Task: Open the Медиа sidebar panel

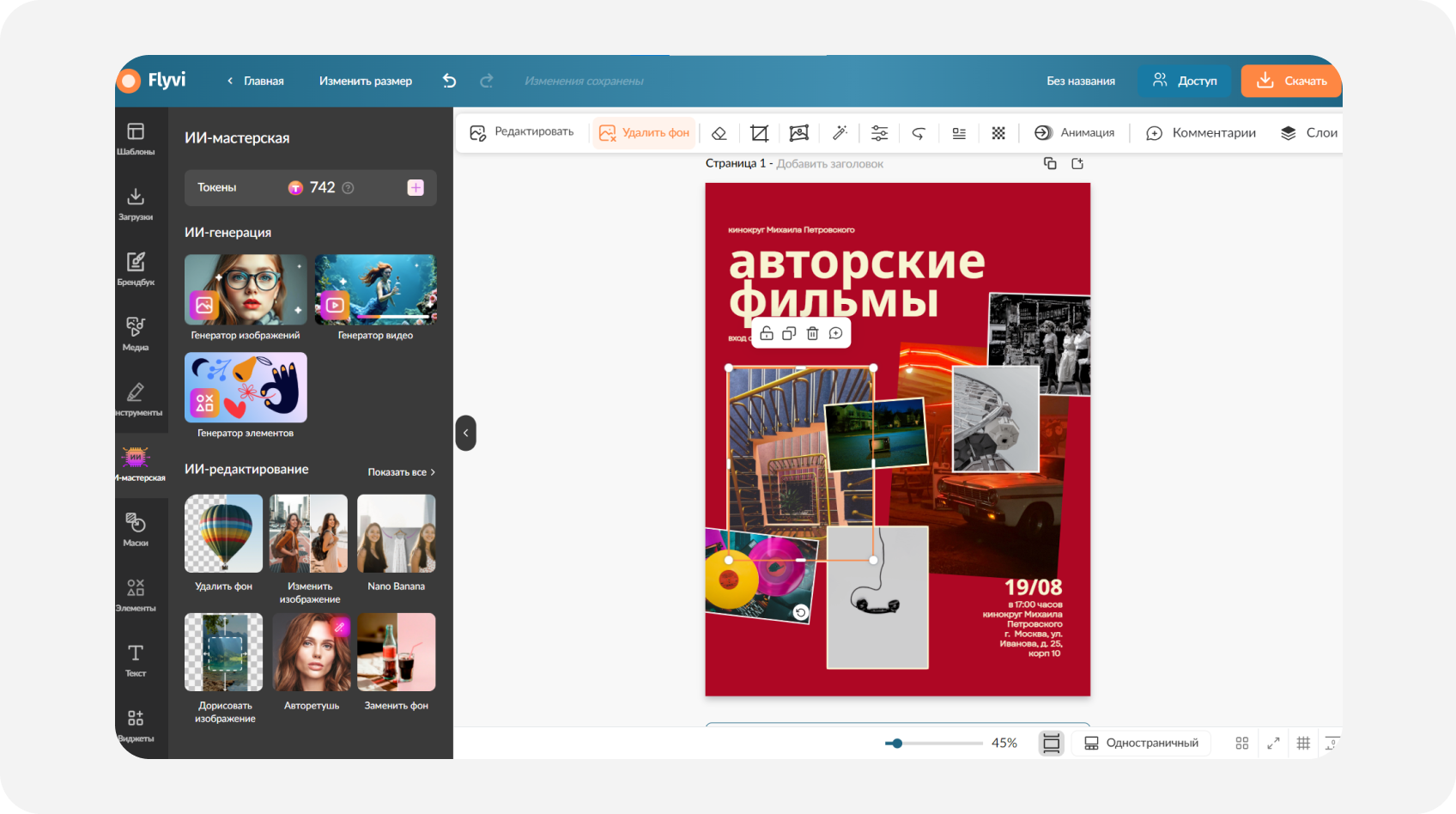Action: (x=136, y=334)
